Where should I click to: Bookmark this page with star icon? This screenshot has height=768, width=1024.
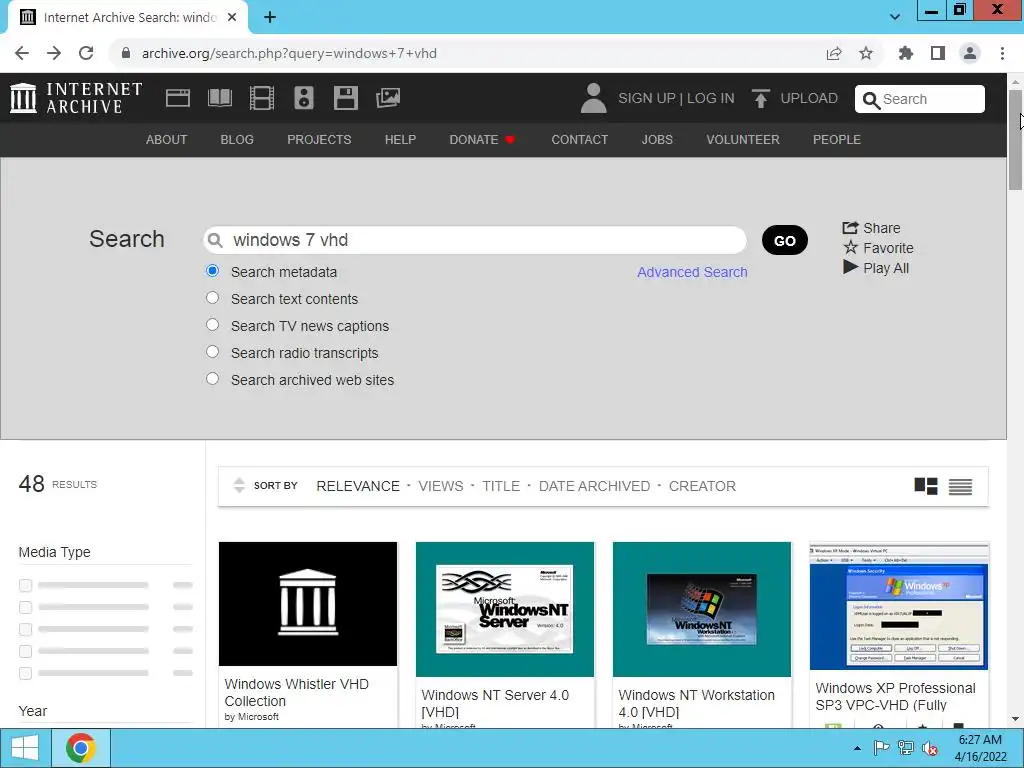pos(866,53)
